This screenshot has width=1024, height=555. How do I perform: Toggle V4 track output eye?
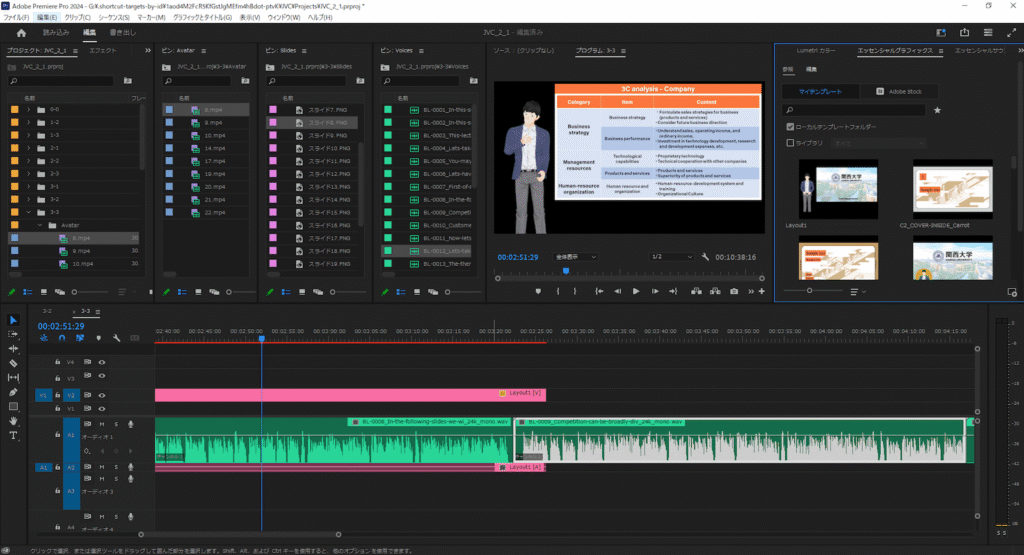click(x=102, y=362)
